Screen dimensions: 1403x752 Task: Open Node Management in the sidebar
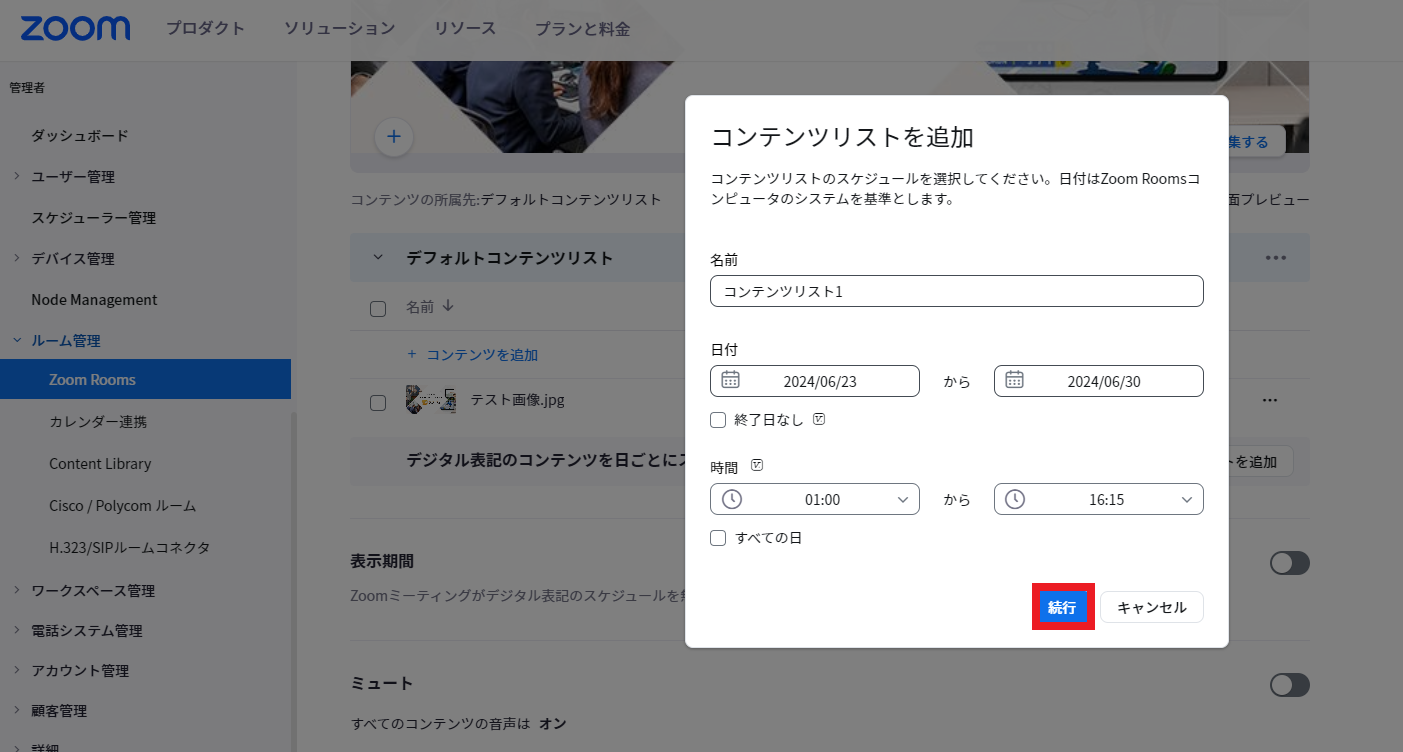pyautogui.click(x=94, y=299)
